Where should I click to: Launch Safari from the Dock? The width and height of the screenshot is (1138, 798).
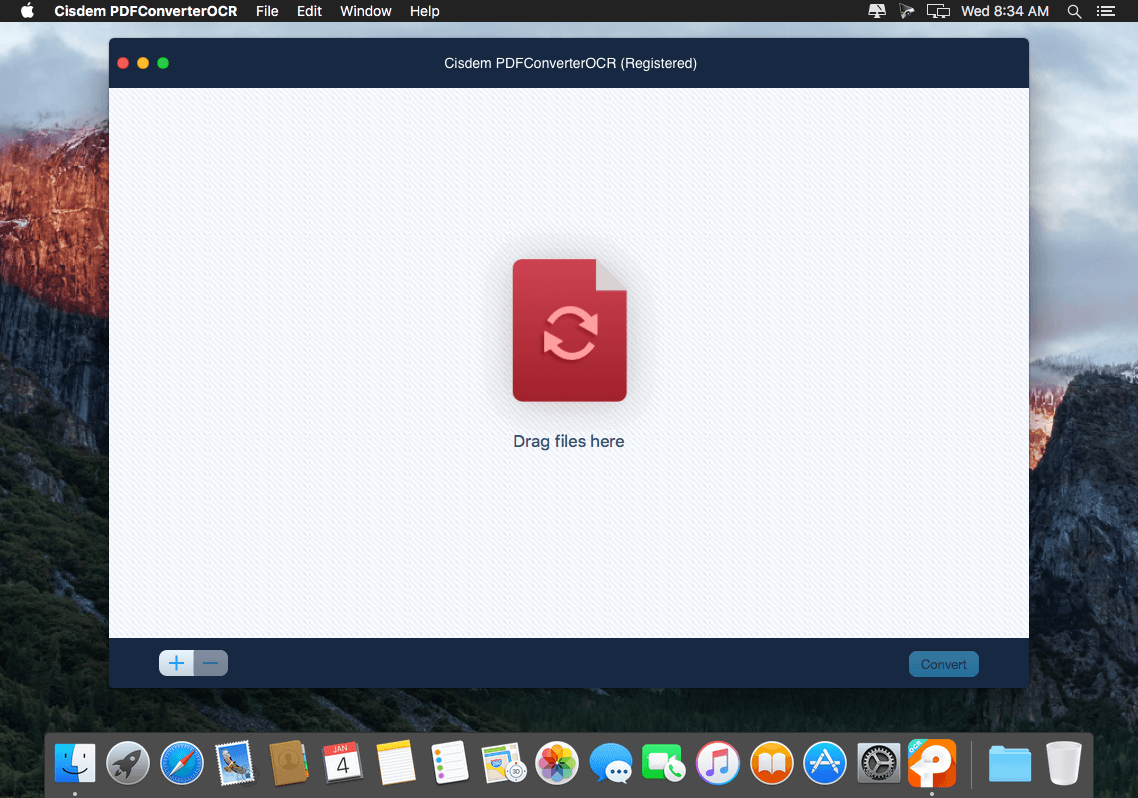[x=181, y=763]
